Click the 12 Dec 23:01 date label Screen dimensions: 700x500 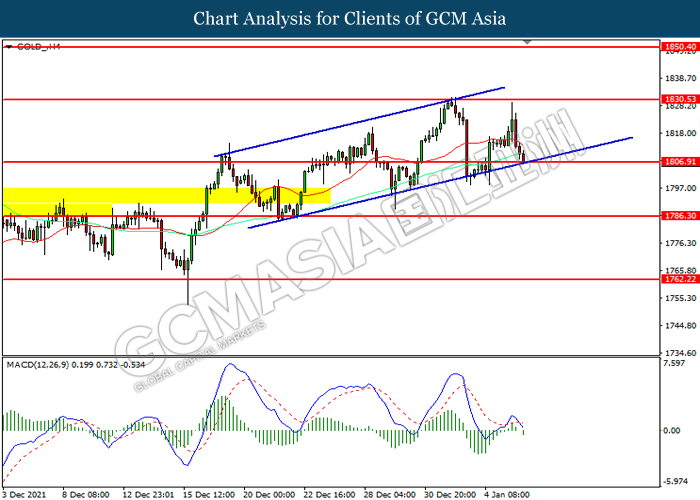pos(148,495)
